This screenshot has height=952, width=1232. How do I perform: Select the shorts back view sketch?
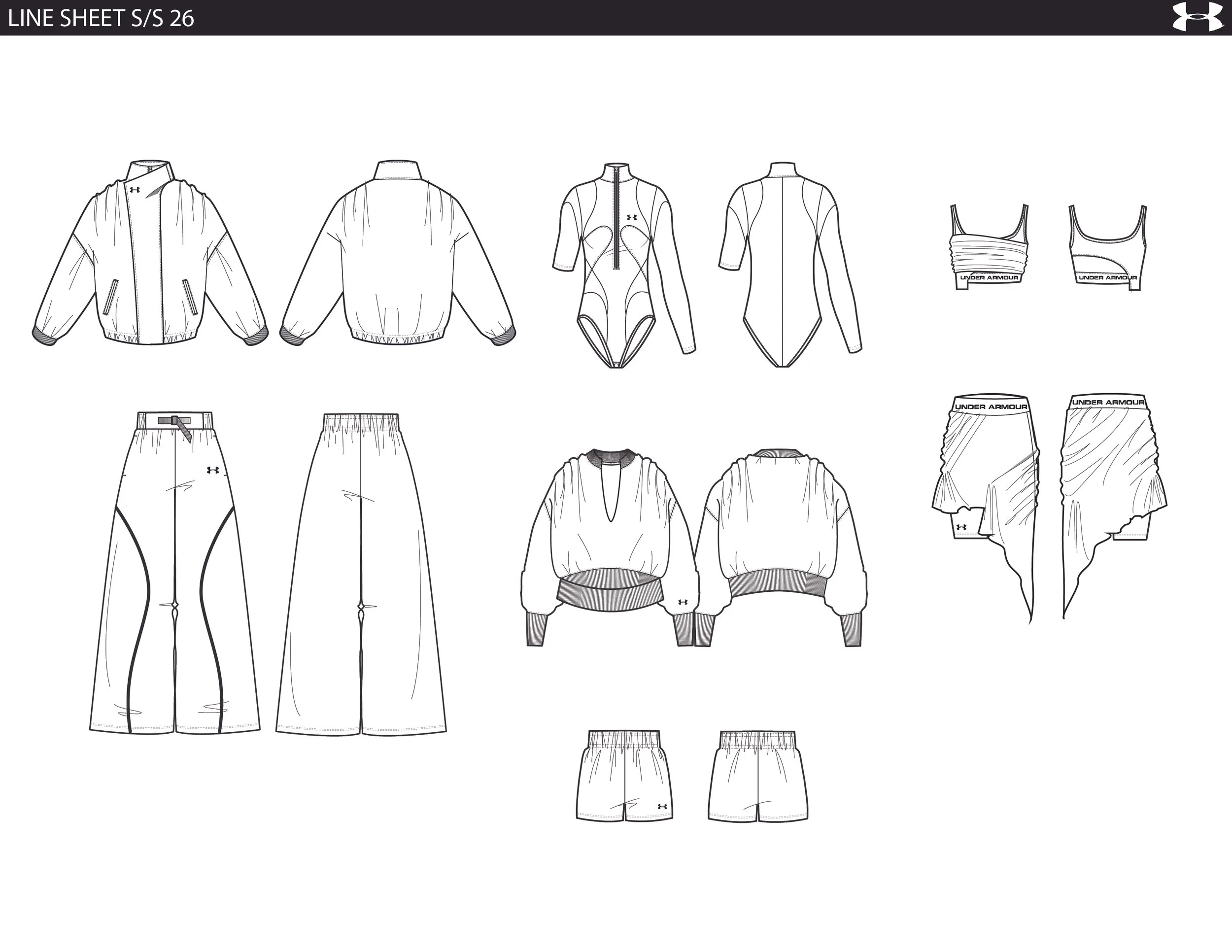(x=757, y=776)
